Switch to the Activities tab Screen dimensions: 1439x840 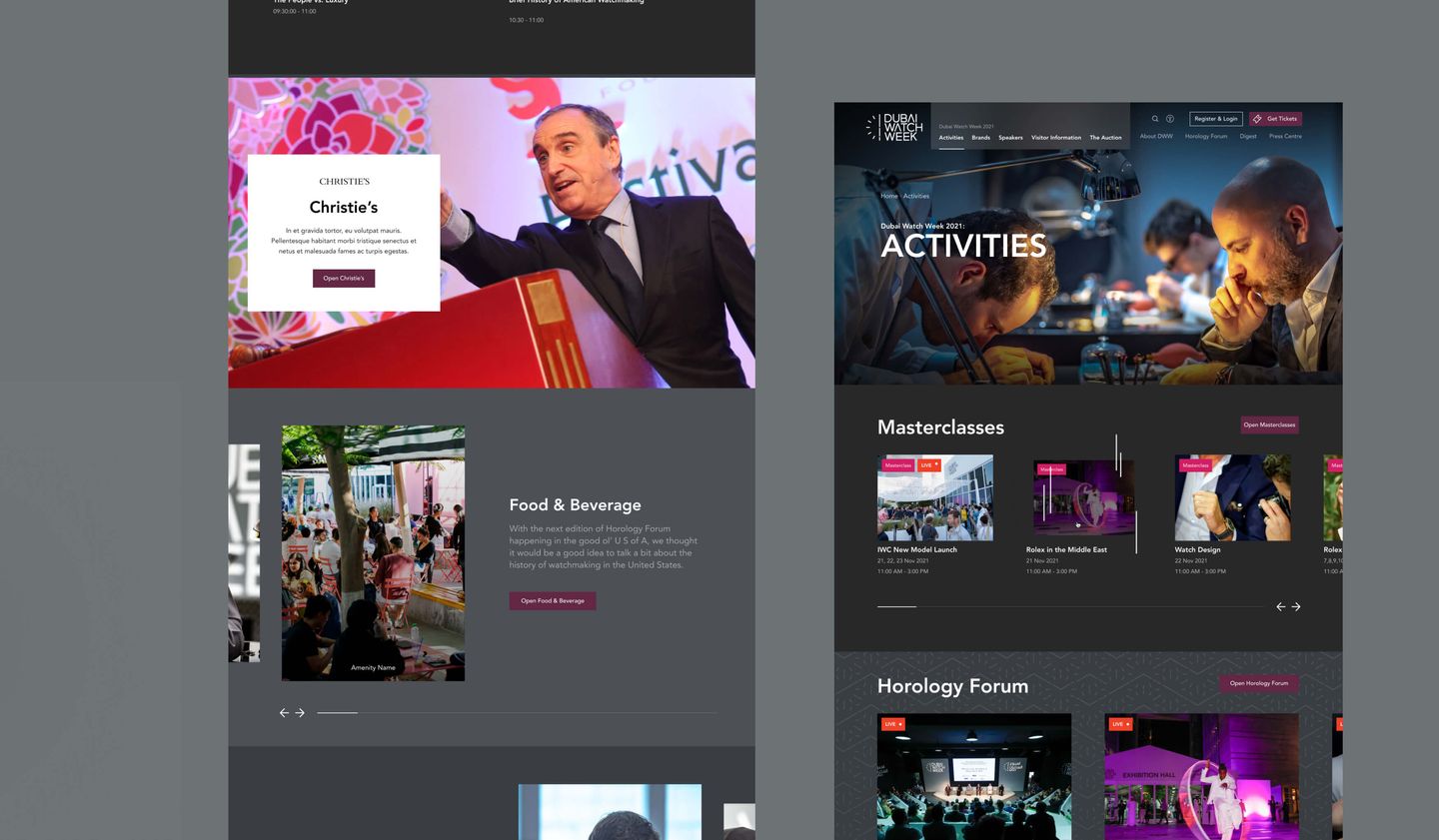(x=953, y=138)
